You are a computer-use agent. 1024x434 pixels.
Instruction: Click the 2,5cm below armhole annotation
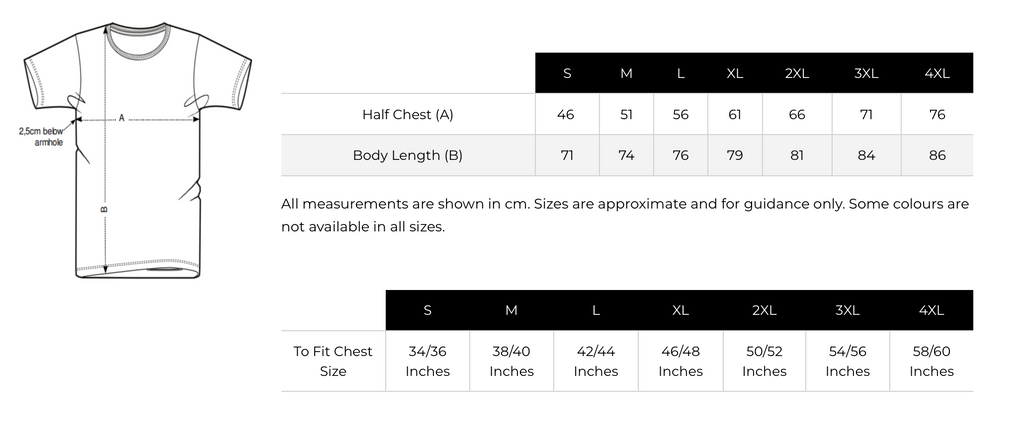click(x=41, y=136)
